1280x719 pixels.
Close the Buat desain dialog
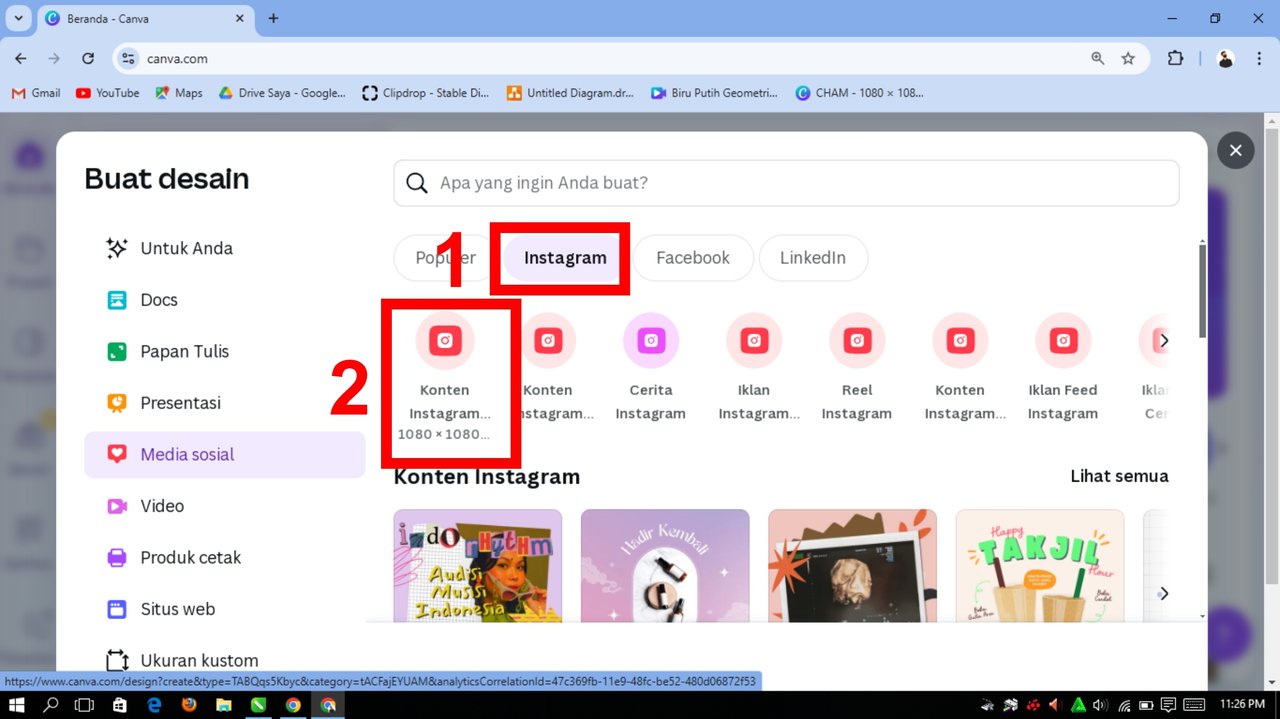1236,150
